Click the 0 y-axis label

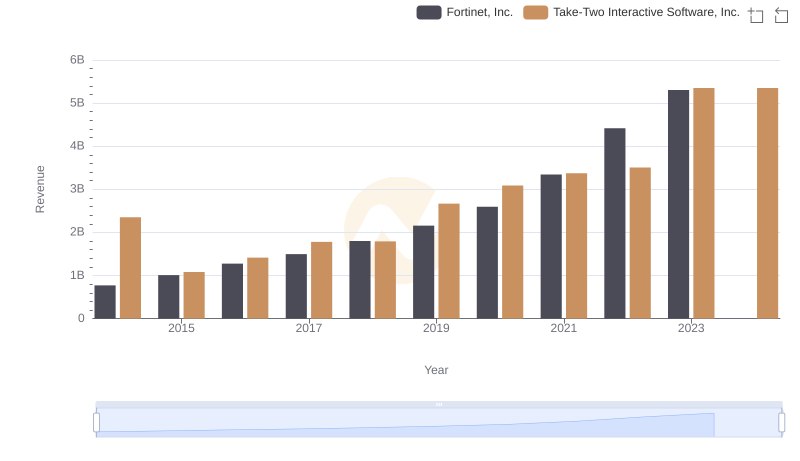click(x=81, y=318)
